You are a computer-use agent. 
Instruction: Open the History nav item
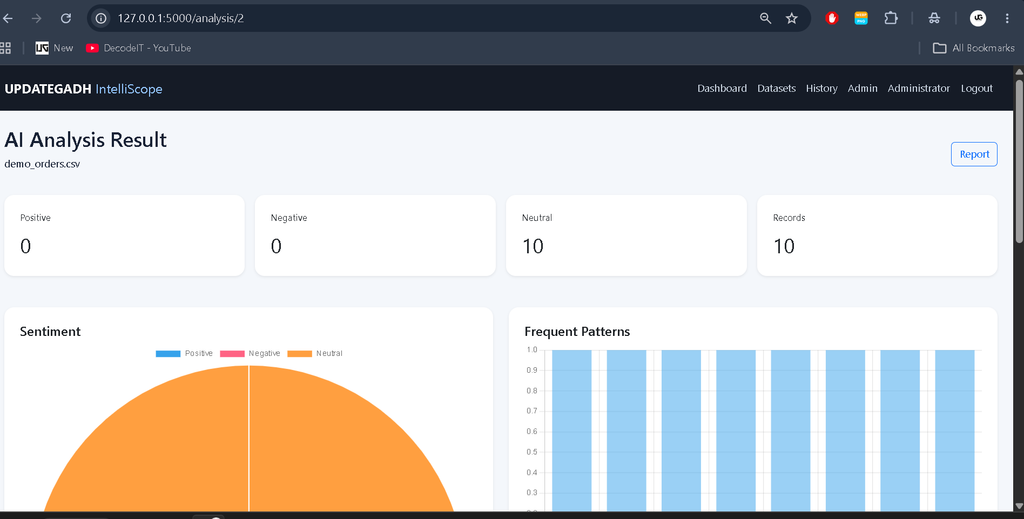point(822,88)
